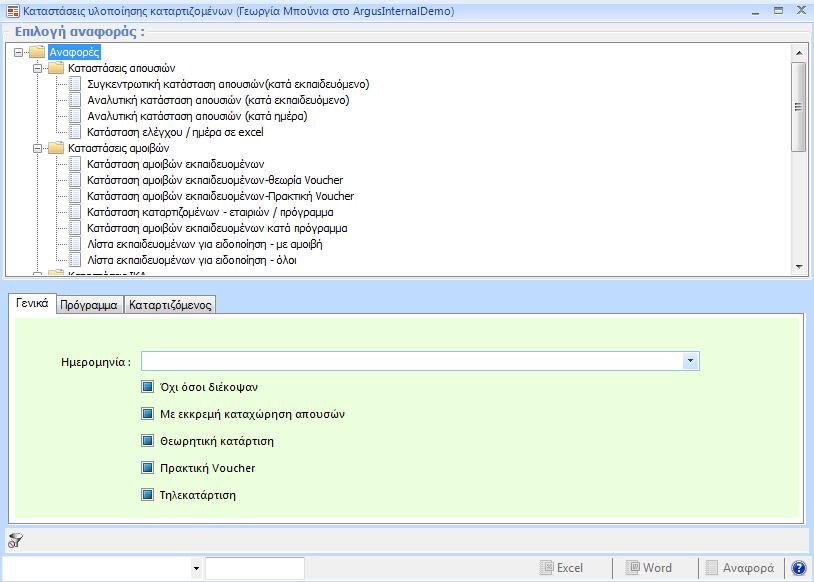Click the Καταστάσεις αμοιβών folder icon

56,148
